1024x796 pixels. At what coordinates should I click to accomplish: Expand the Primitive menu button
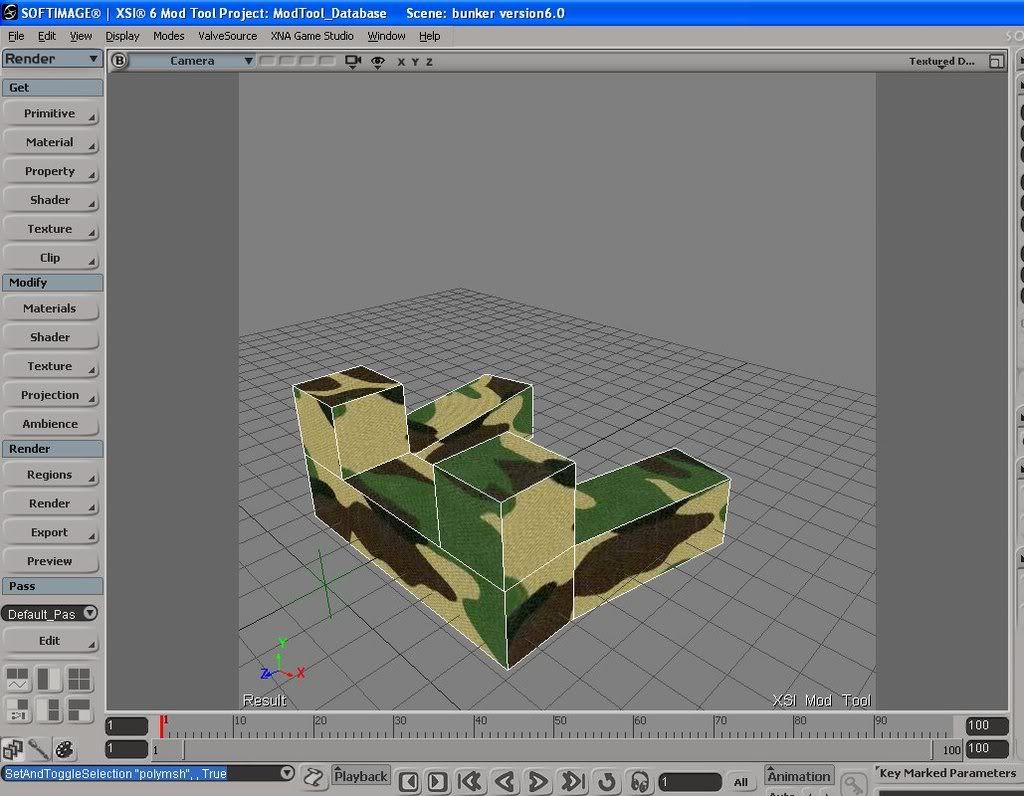[x=50, y=113]
